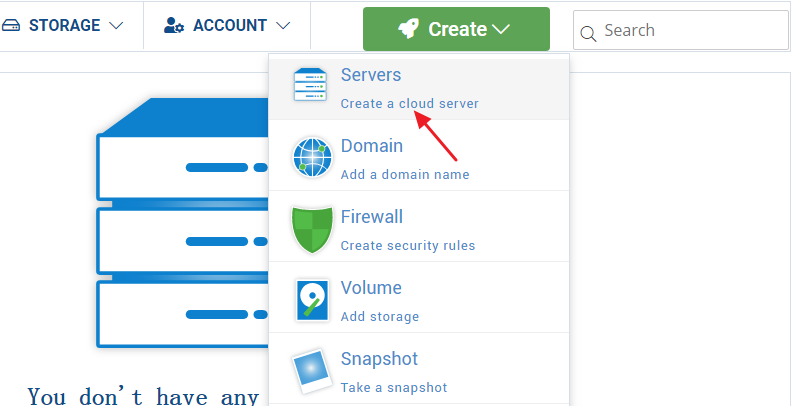
Task: Select Servers from the Create menu
Action: point(371,75)
